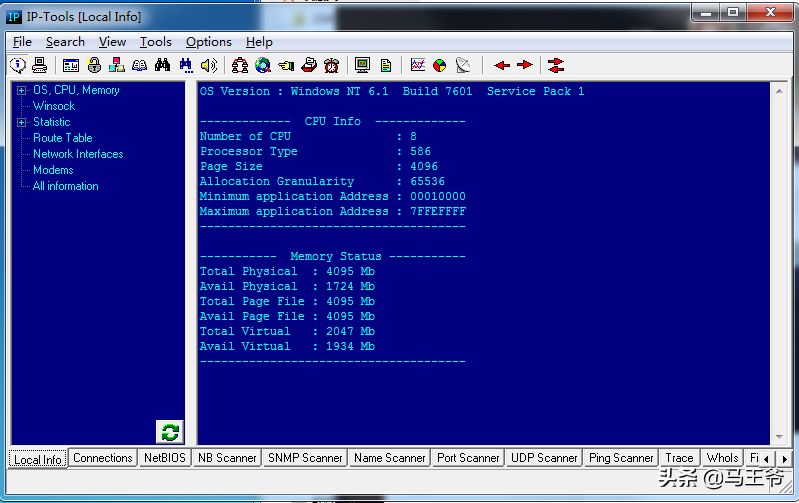
Task: Switch to the Connections tab
Action: [102, 458]
